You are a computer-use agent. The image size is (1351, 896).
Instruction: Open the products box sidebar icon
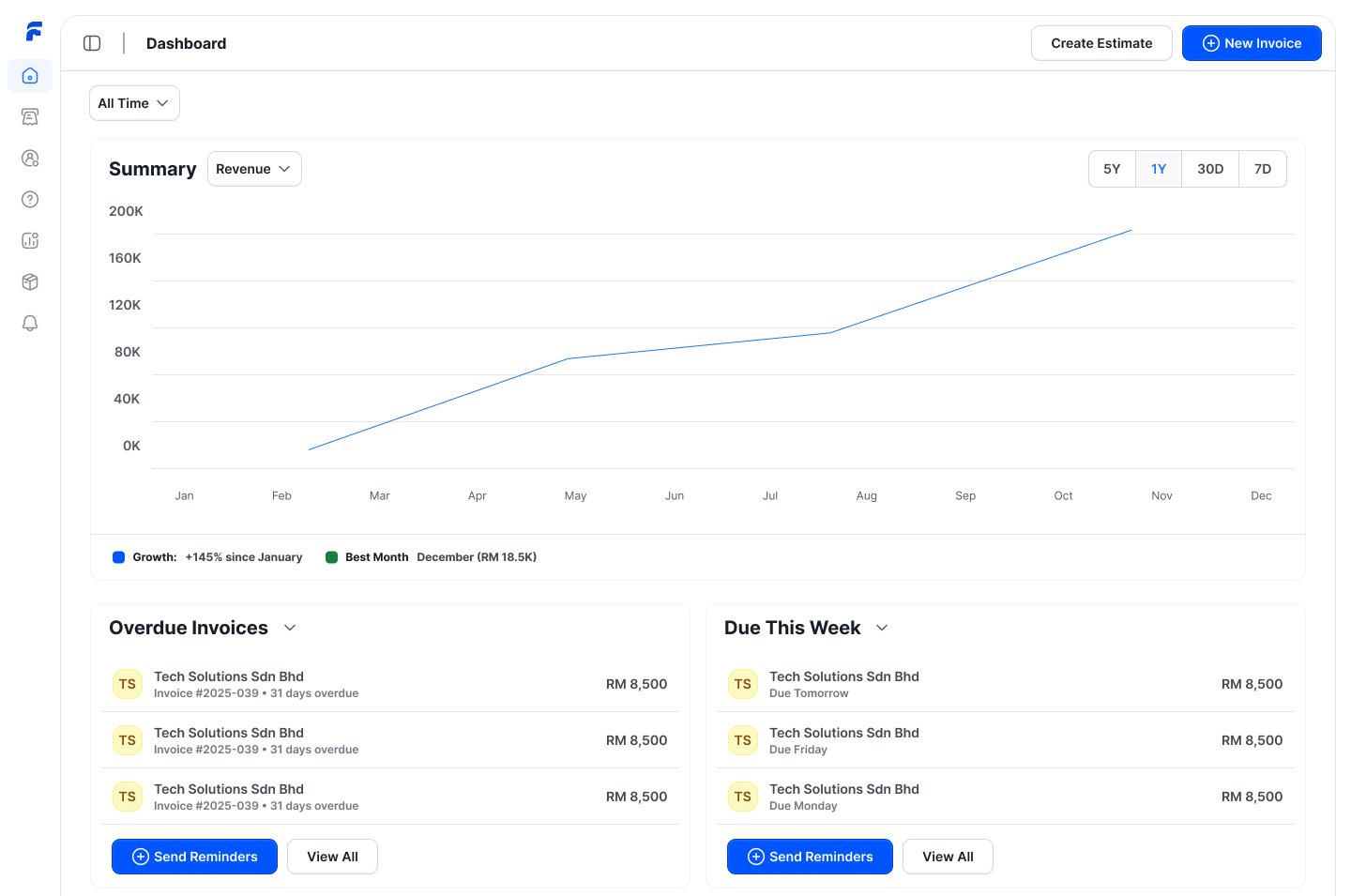click(30, 282)
